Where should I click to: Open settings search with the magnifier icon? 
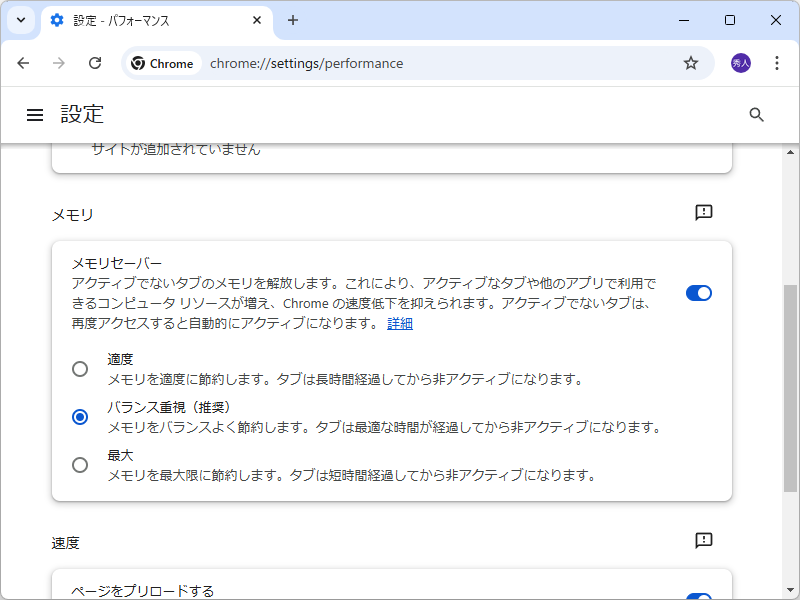(756, 114)
